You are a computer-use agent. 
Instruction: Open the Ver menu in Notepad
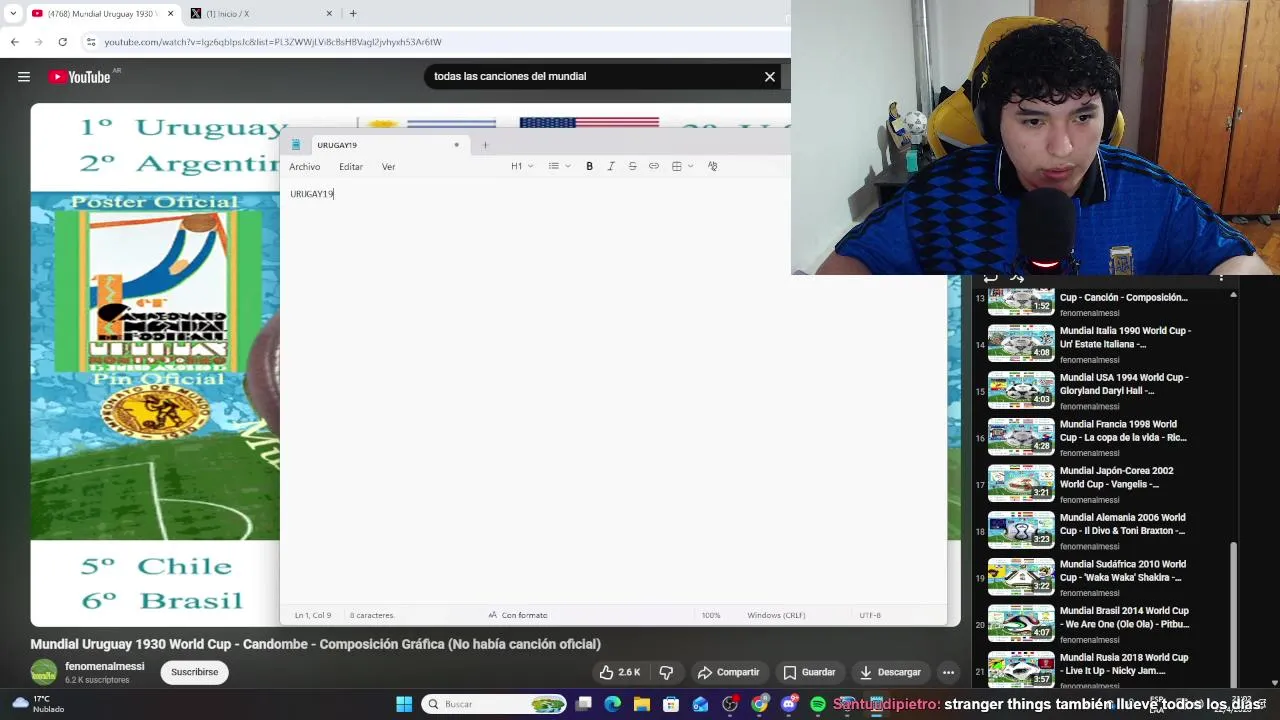(x=388, y=167)
